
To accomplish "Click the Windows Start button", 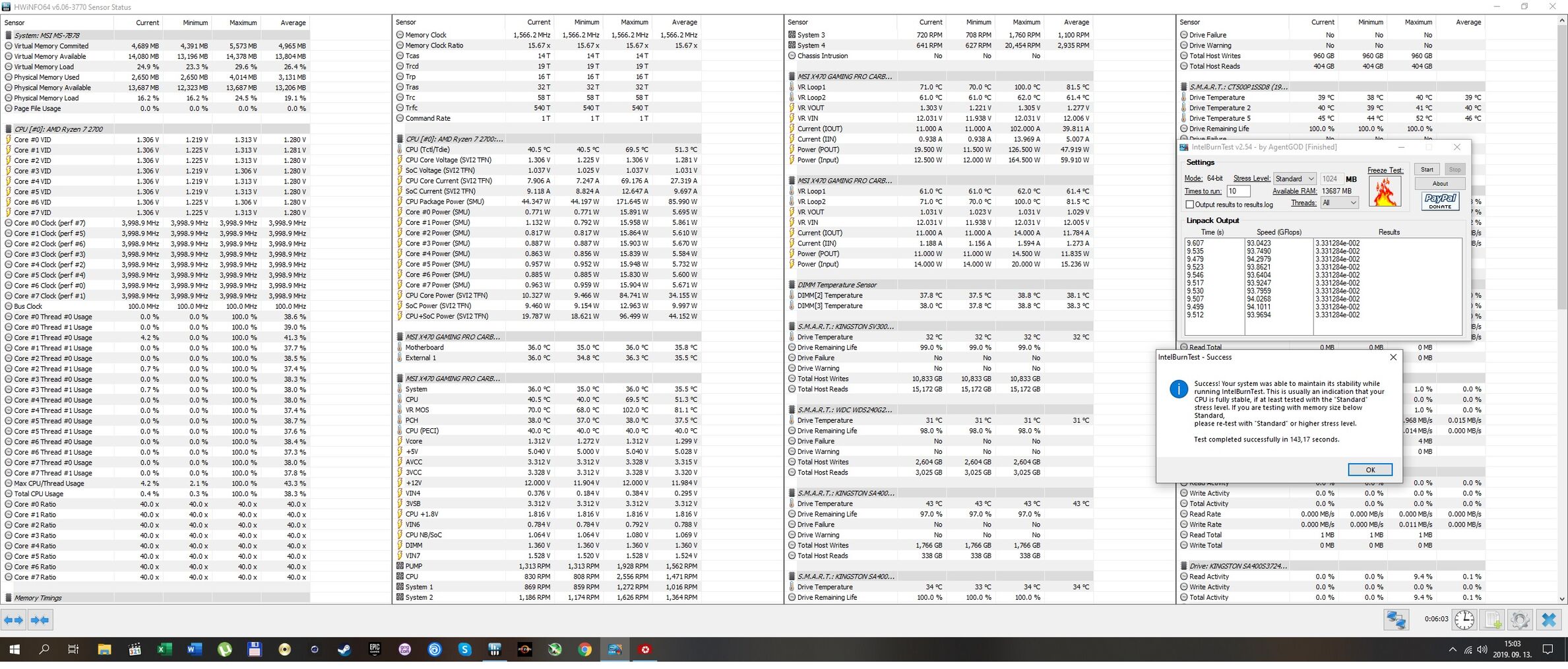I will [x=14, y=650].
